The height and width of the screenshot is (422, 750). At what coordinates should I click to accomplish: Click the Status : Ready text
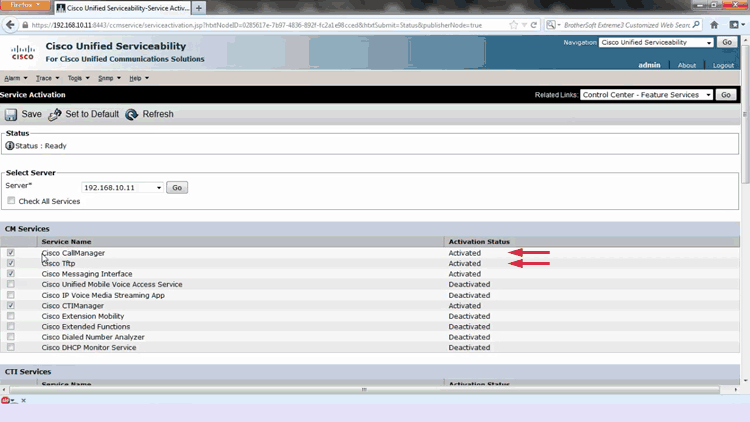pos(41,146)
